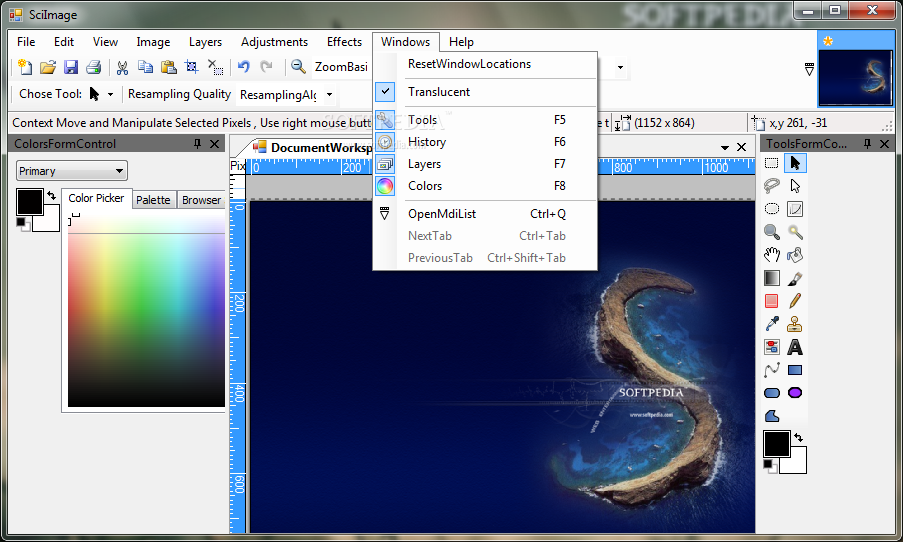
Task: Select the Gradient tool
Action: [772, 278]
